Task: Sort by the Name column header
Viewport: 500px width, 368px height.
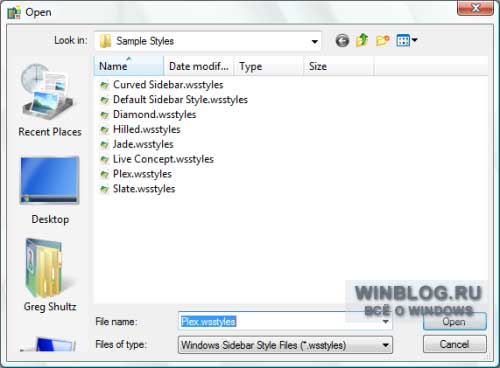Action: pyautogui.click(x=129, y=66)
